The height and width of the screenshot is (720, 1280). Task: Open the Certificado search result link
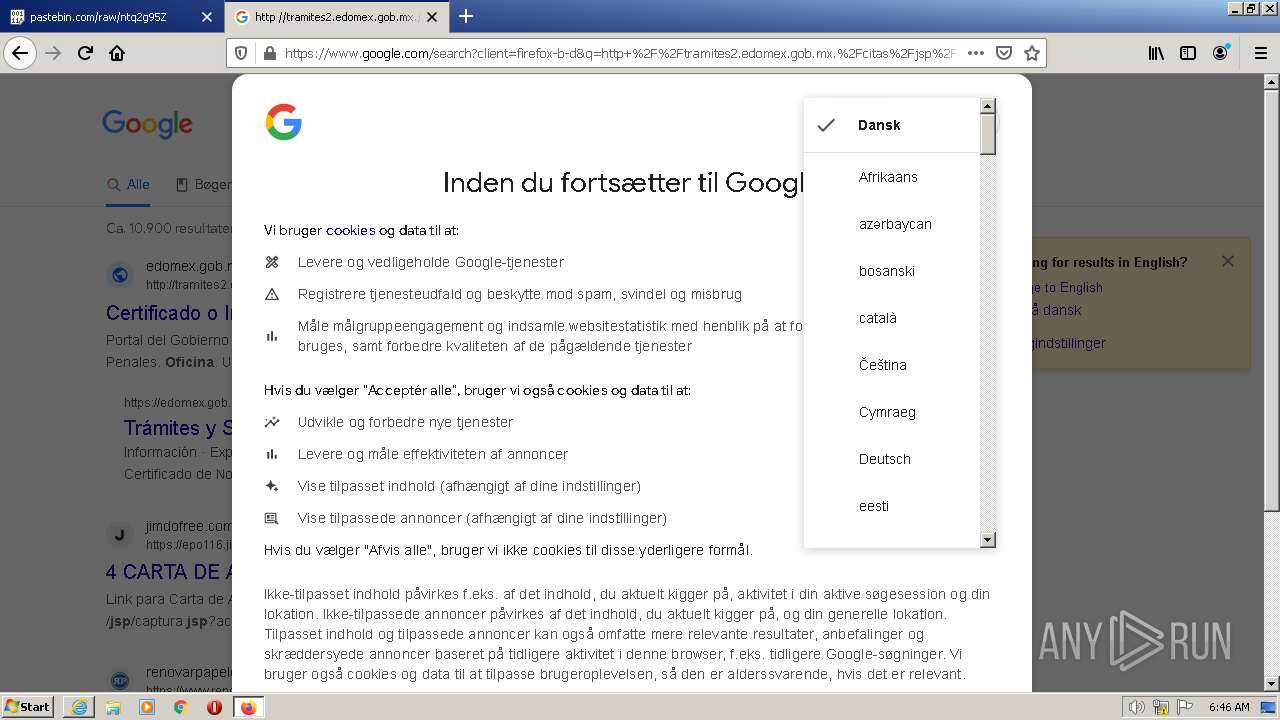[x=169, y=313]
